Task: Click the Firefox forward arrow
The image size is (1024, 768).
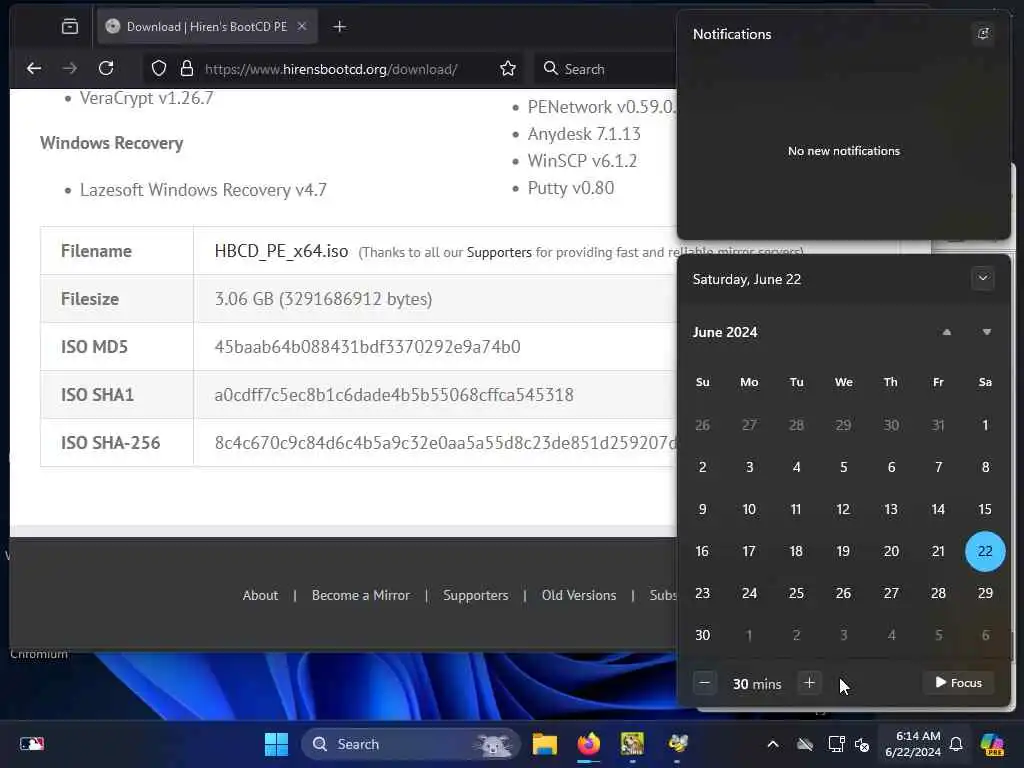Action: [69, 68]
